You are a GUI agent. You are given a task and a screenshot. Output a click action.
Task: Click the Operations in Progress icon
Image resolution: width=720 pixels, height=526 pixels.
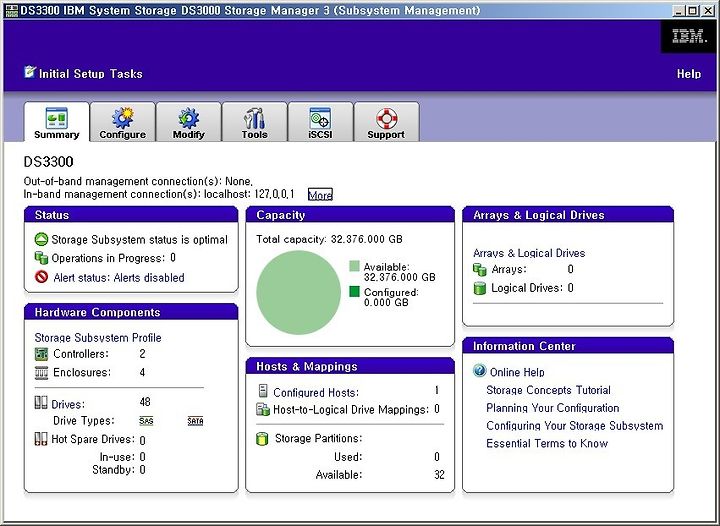[41, 258]
